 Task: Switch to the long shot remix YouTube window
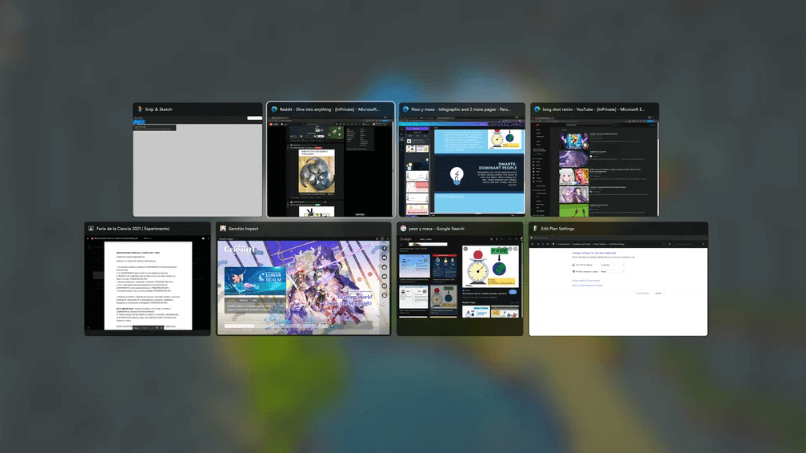[x=594, y=166]
